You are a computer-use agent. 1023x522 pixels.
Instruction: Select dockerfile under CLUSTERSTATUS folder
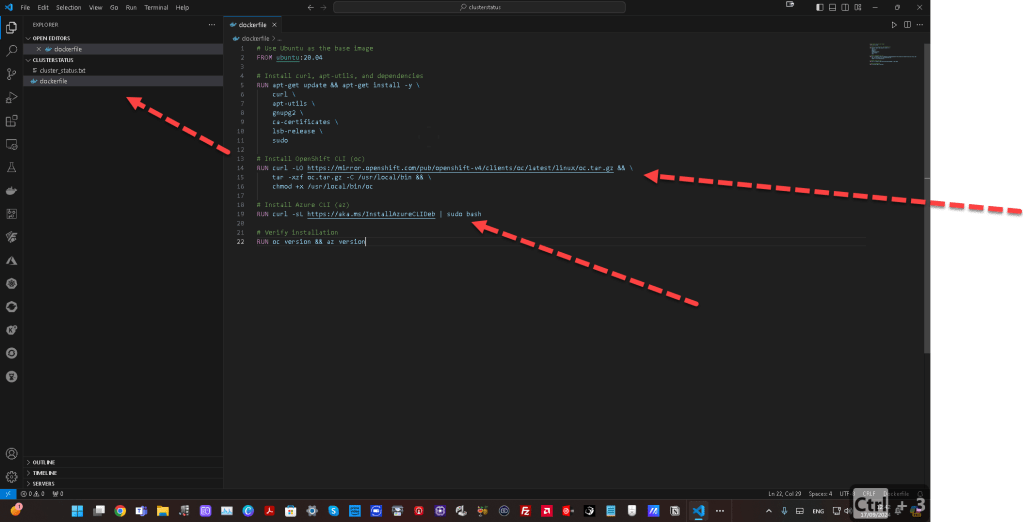point(123,81)
